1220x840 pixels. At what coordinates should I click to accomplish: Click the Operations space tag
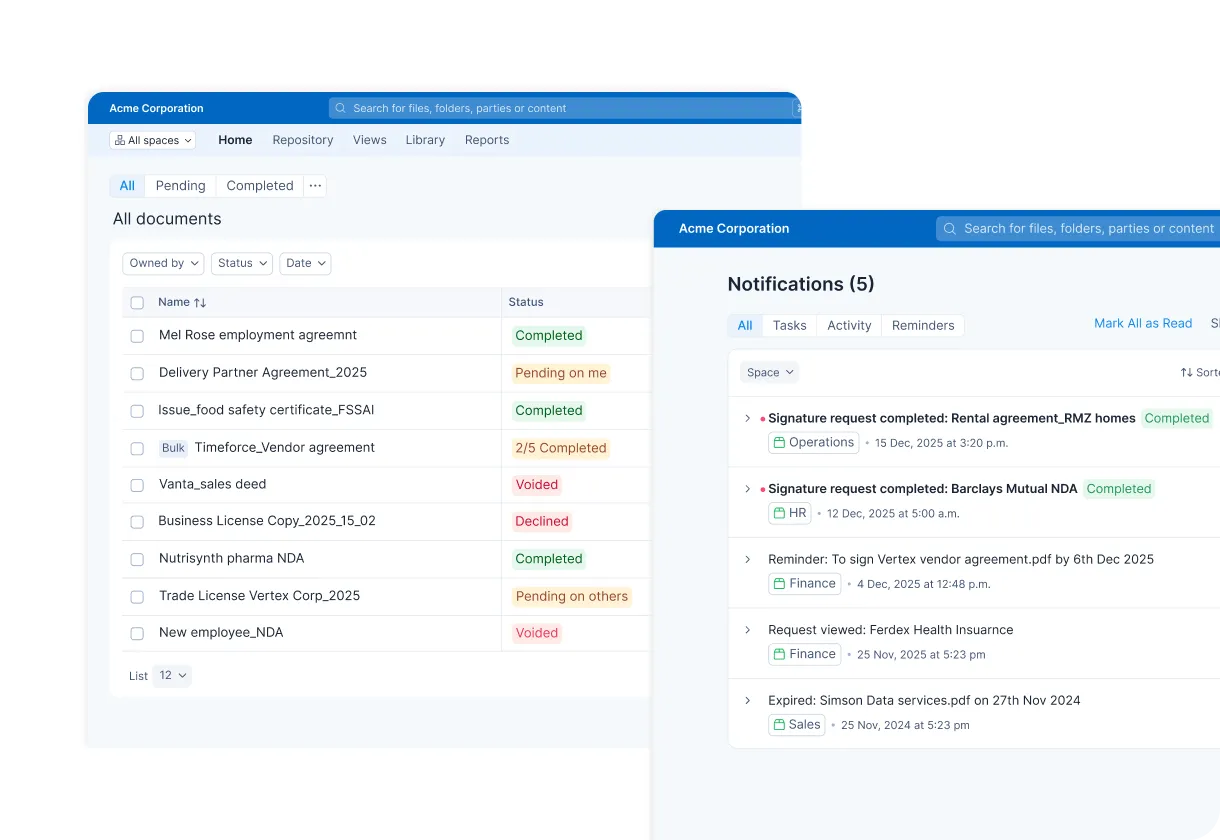813,442
